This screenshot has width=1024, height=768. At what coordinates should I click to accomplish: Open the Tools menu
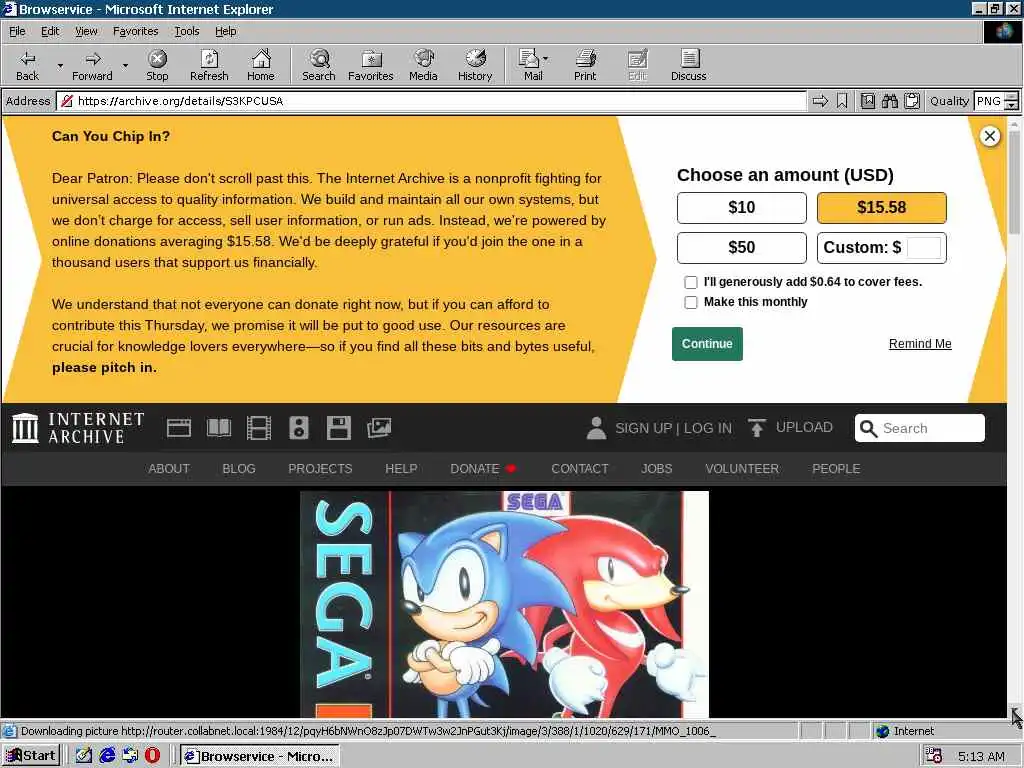pos(186,31)
